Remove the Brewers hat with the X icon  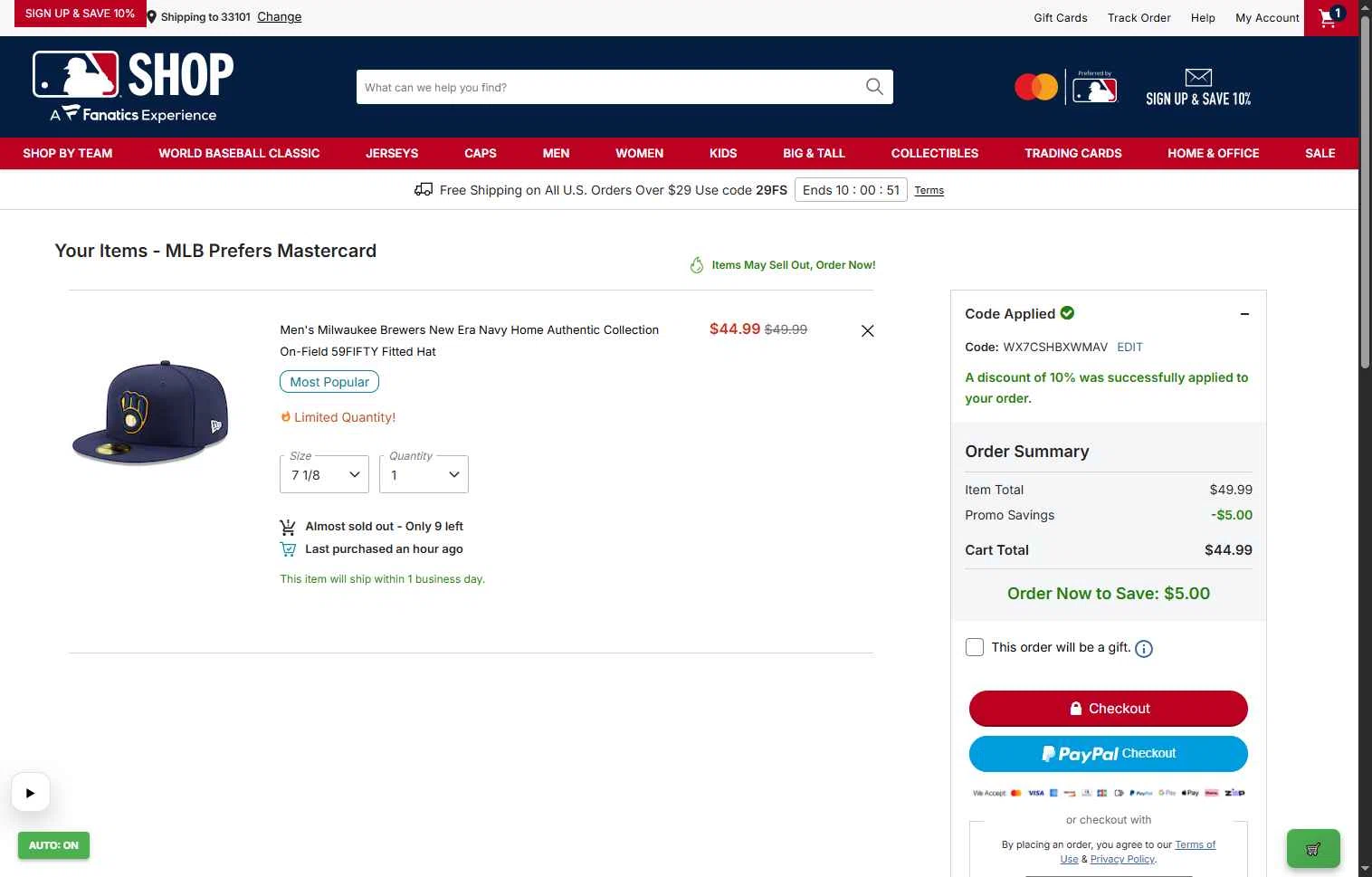(867, 331)
